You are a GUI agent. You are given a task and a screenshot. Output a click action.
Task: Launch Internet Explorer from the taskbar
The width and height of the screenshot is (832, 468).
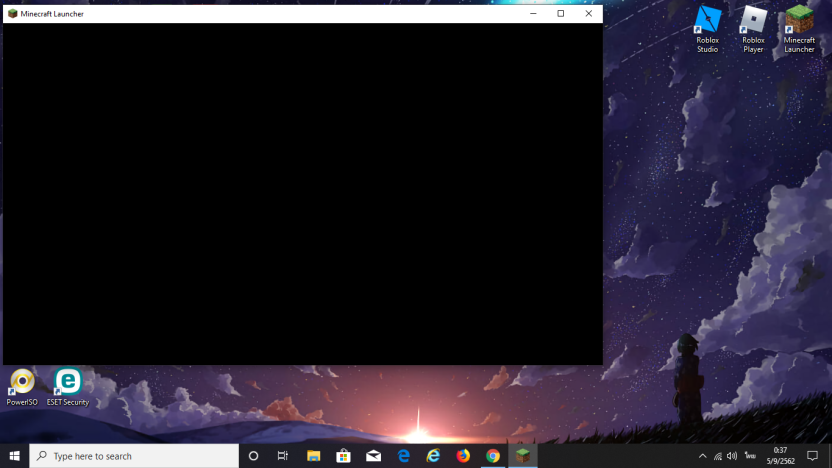434,456
